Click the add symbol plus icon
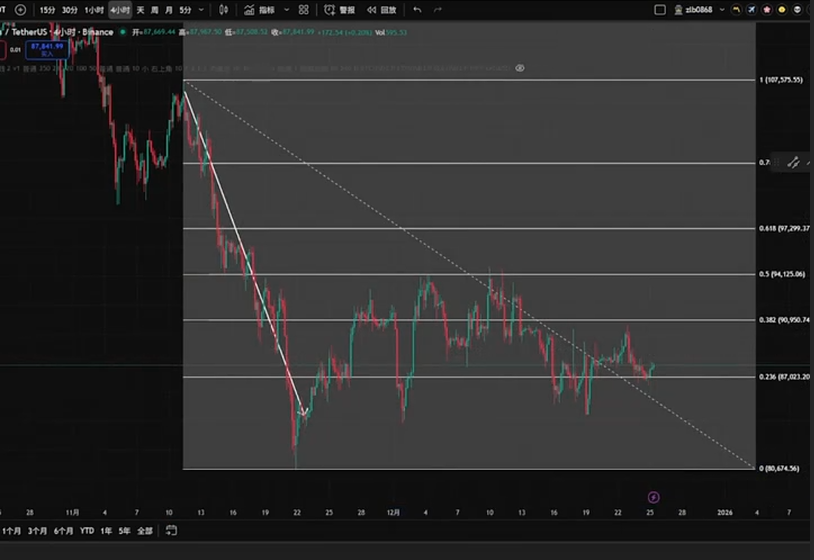 20,10
